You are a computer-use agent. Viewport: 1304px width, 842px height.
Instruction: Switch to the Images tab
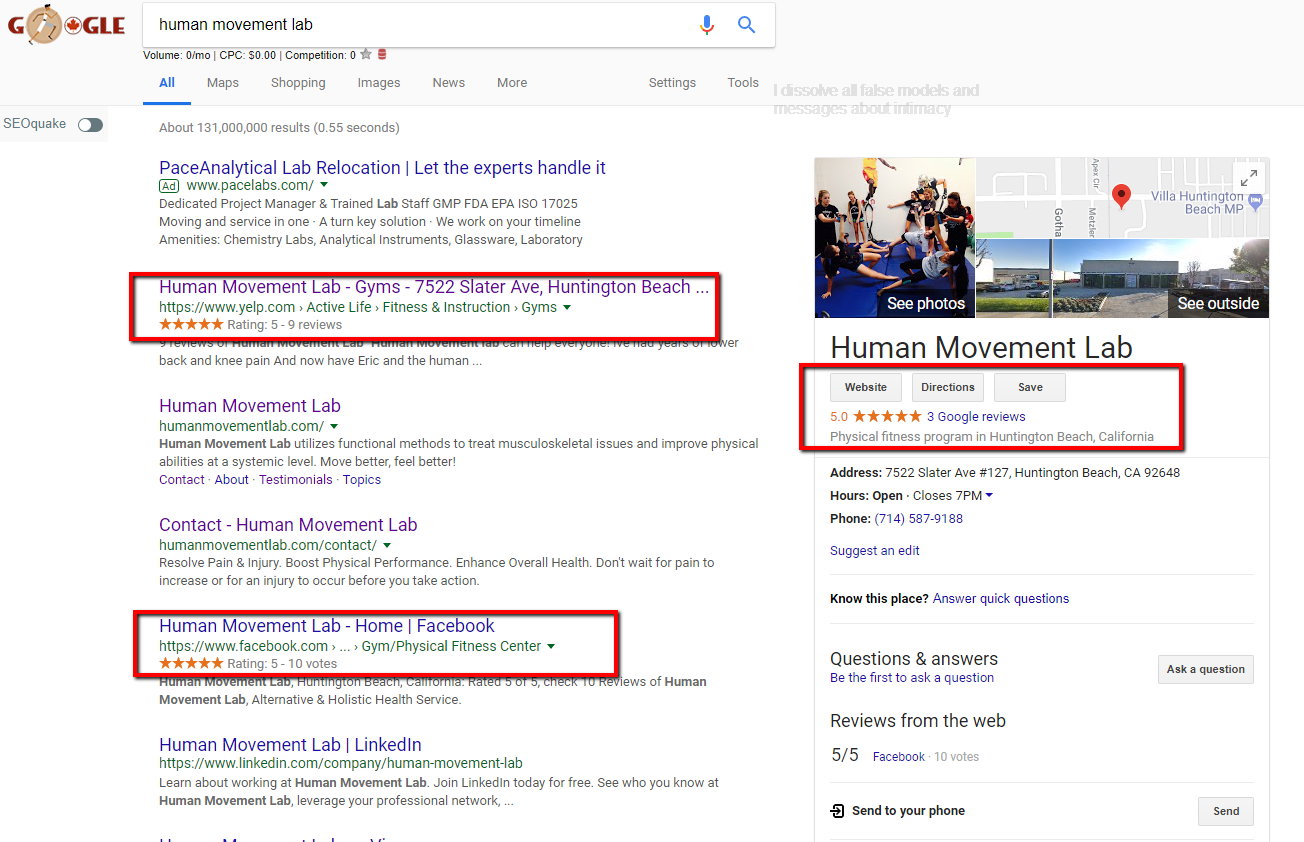click(379, 83)
